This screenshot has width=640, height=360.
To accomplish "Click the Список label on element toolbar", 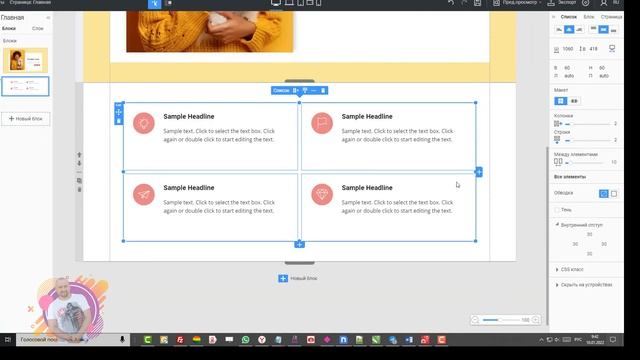I will tap(281, 91).
